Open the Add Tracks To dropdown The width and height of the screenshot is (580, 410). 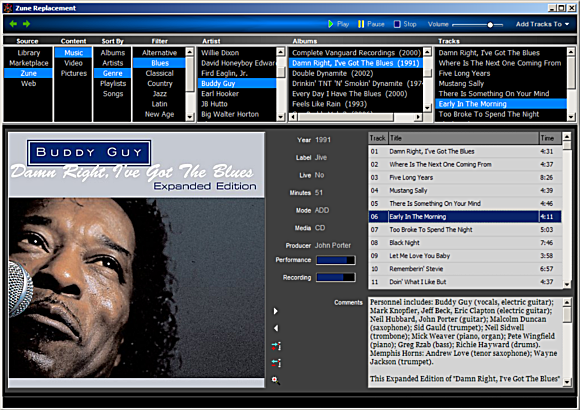(542, 24)
